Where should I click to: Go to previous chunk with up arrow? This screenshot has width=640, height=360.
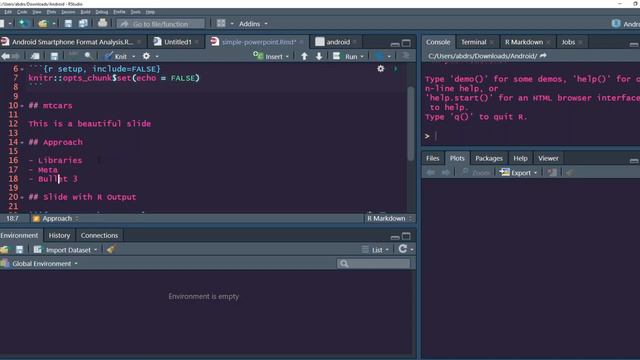[x=304, y=56]
